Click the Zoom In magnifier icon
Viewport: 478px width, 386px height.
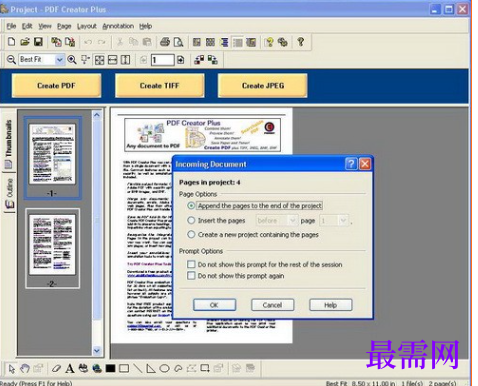(x=72, y=60)
